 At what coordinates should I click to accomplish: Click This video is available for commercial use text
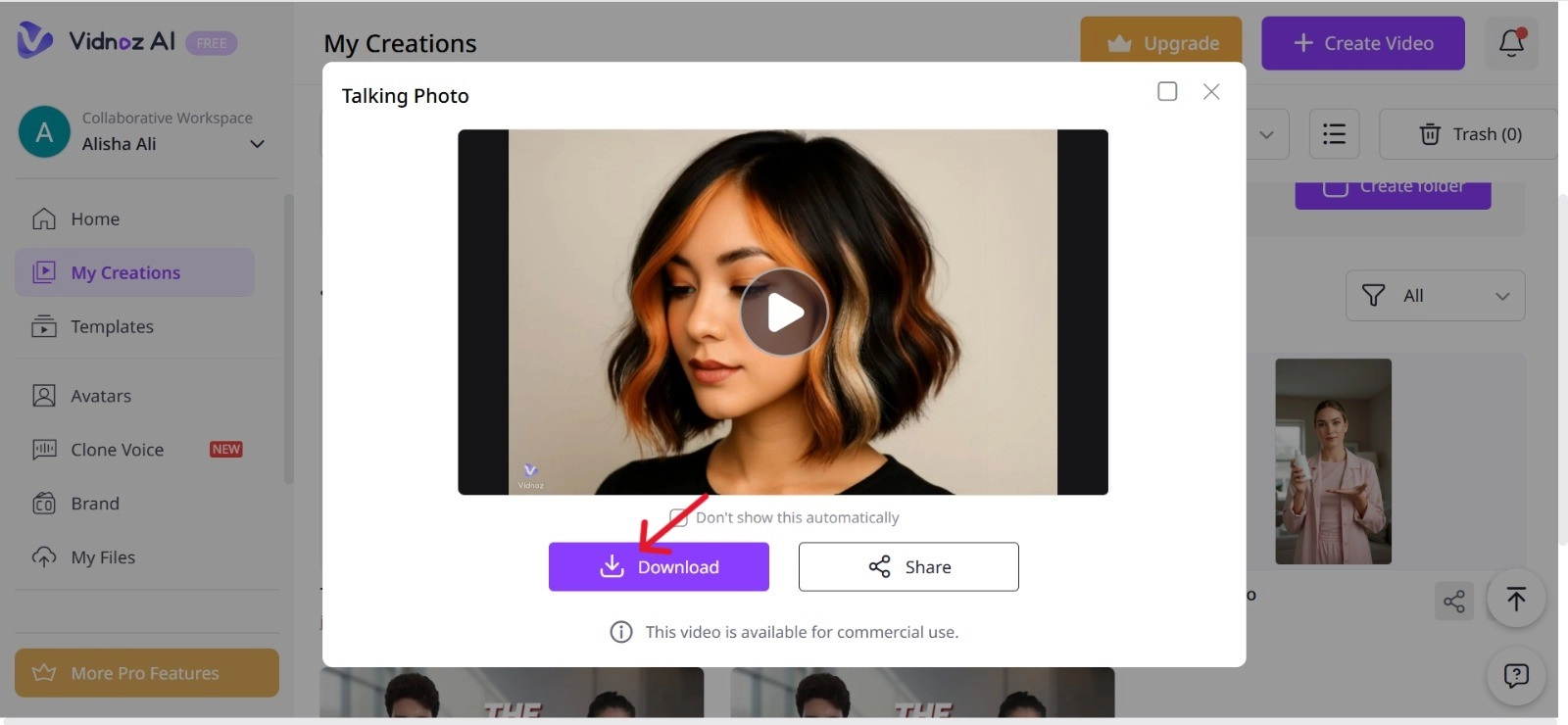[x=802, y=632]
